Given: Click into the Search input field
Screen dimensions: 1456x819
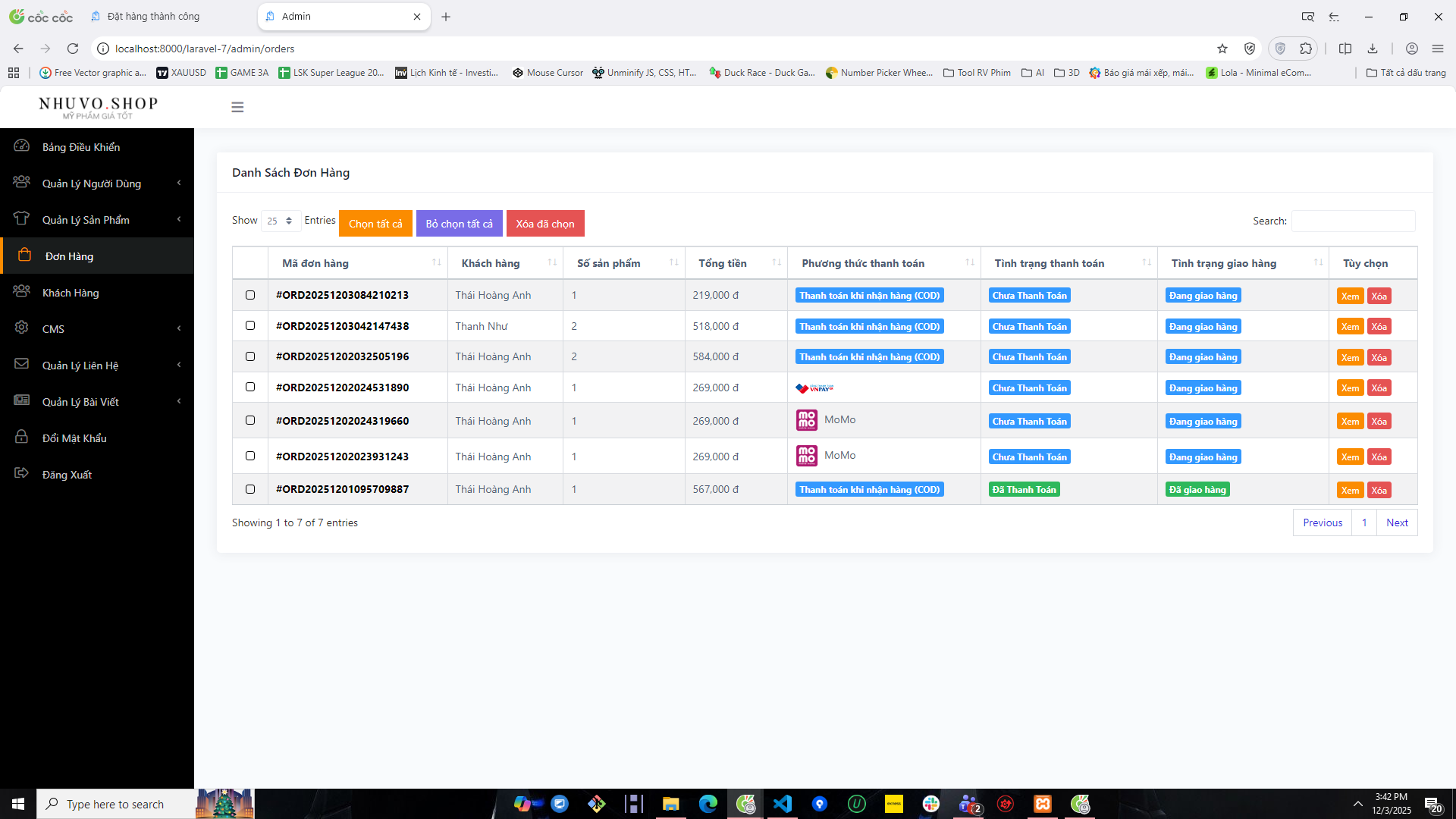Looking at the screenshot, I should (x=1353, y=221).
